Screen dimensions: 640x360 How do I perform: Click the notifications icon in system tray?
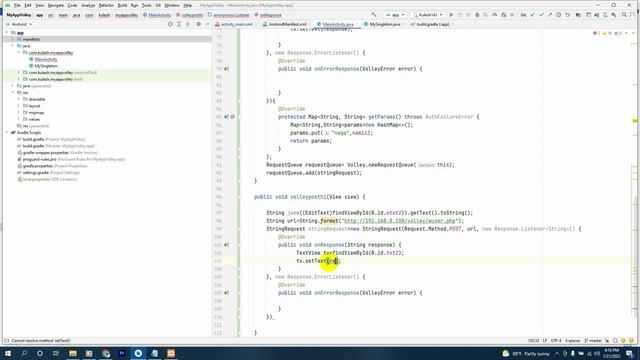tap(629, 353)
